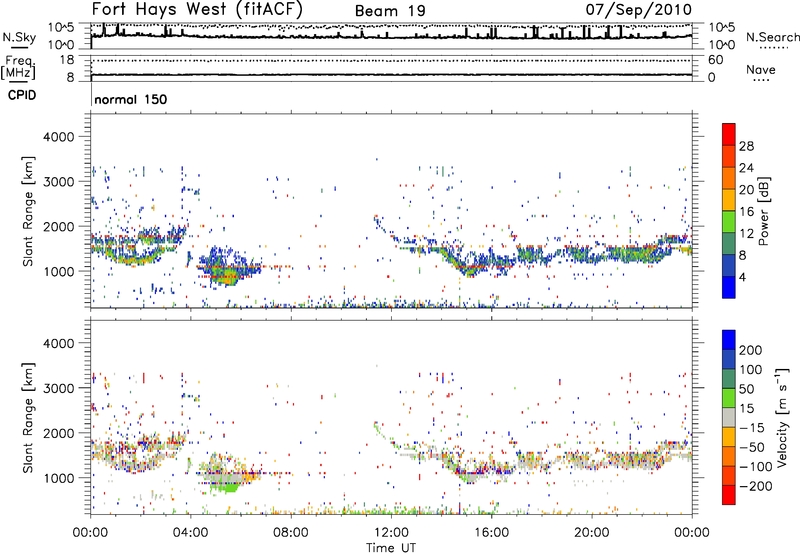
Task: Click the 'Slant Range [km]' label of the power panel
Action: [x=28, y=211]
